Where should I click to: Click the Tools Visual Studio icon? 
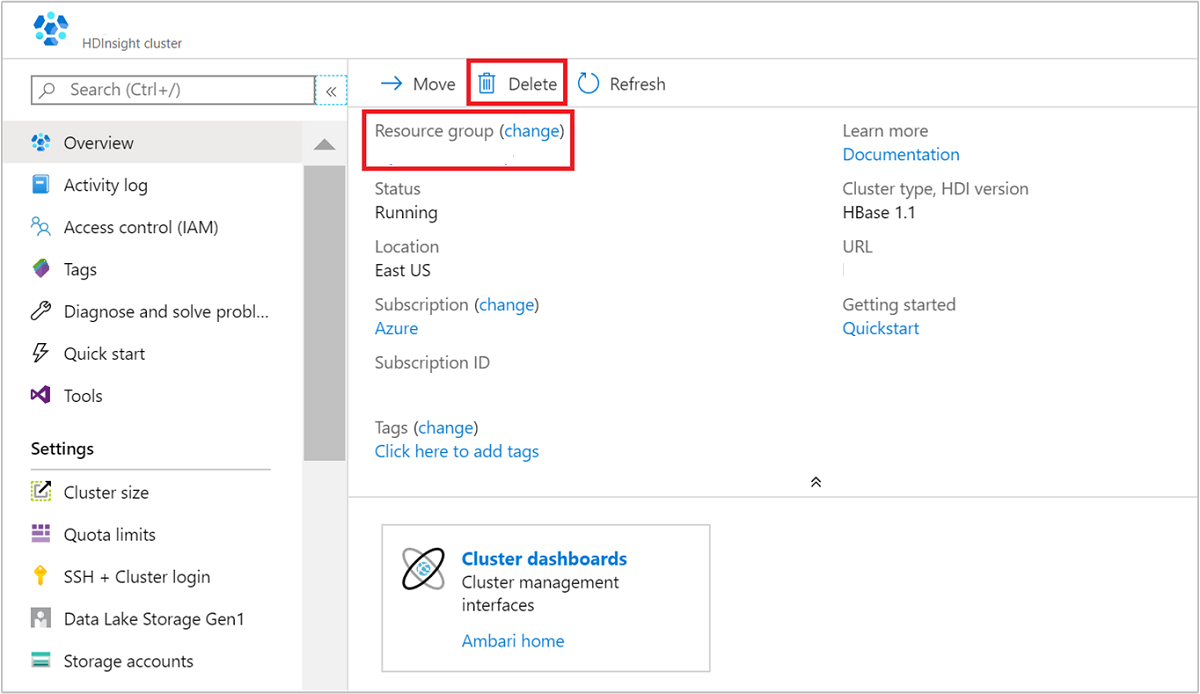(42, 395)
